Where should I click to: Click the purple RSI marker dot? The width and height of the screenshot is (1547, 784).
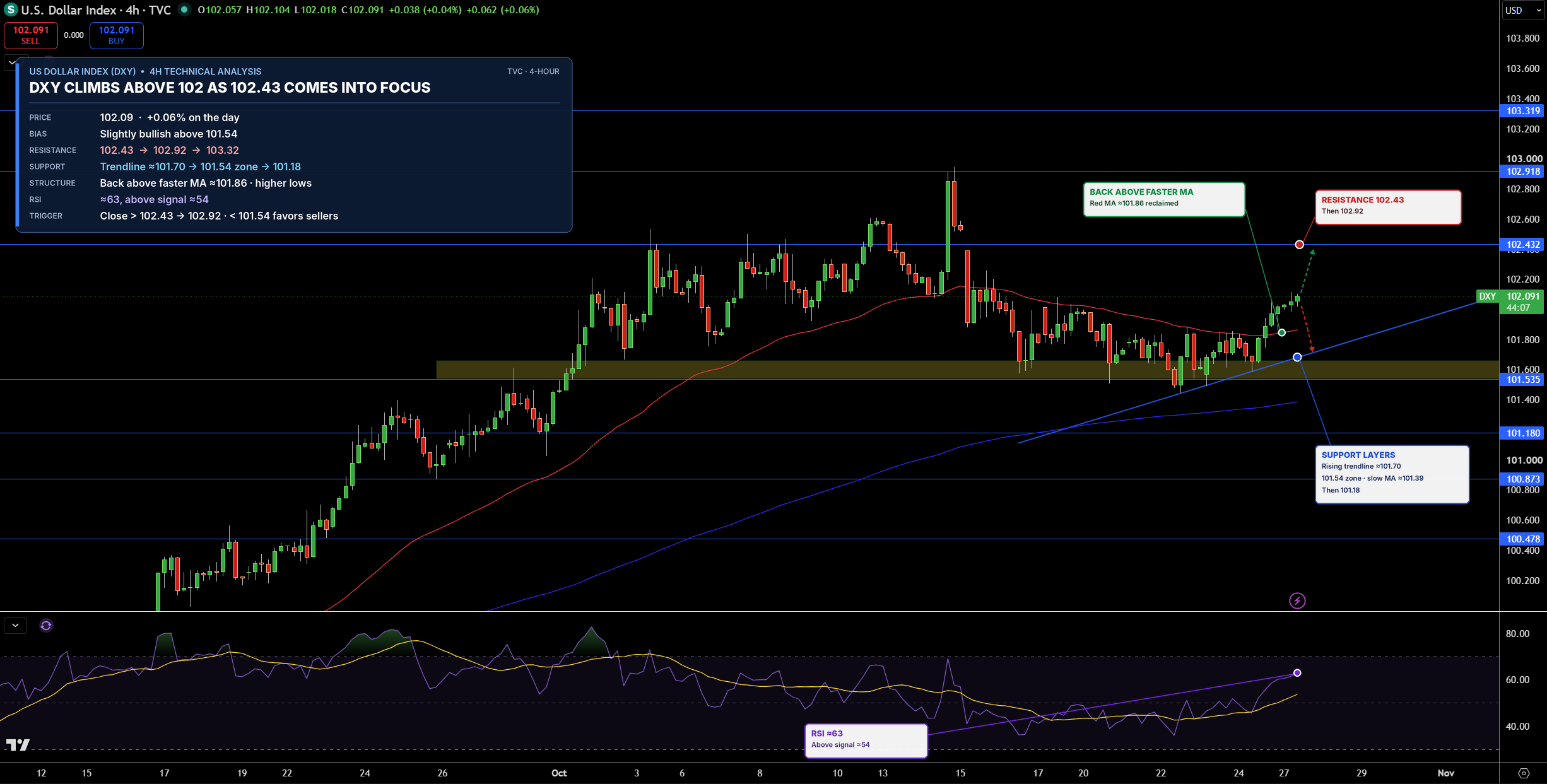click(x=1297, y=673)
